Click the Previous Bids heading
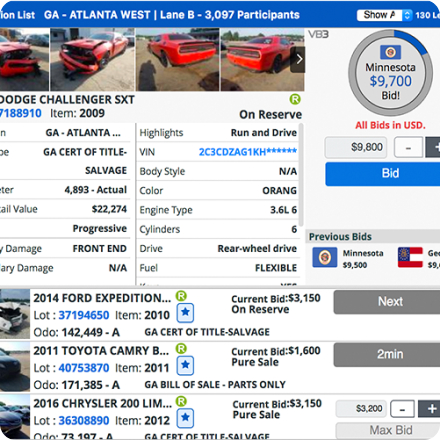The height and width of the screenshot is (440, 440). [x=340, y=237]
